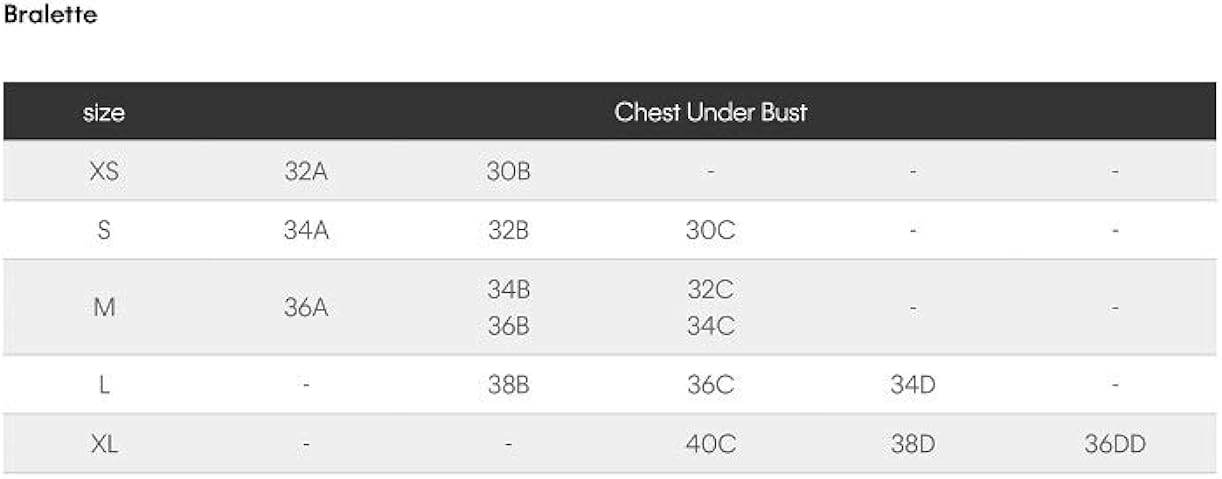1222x479 pixels.
Task: Click the 32A cell
Action: (x=306, y=171)
